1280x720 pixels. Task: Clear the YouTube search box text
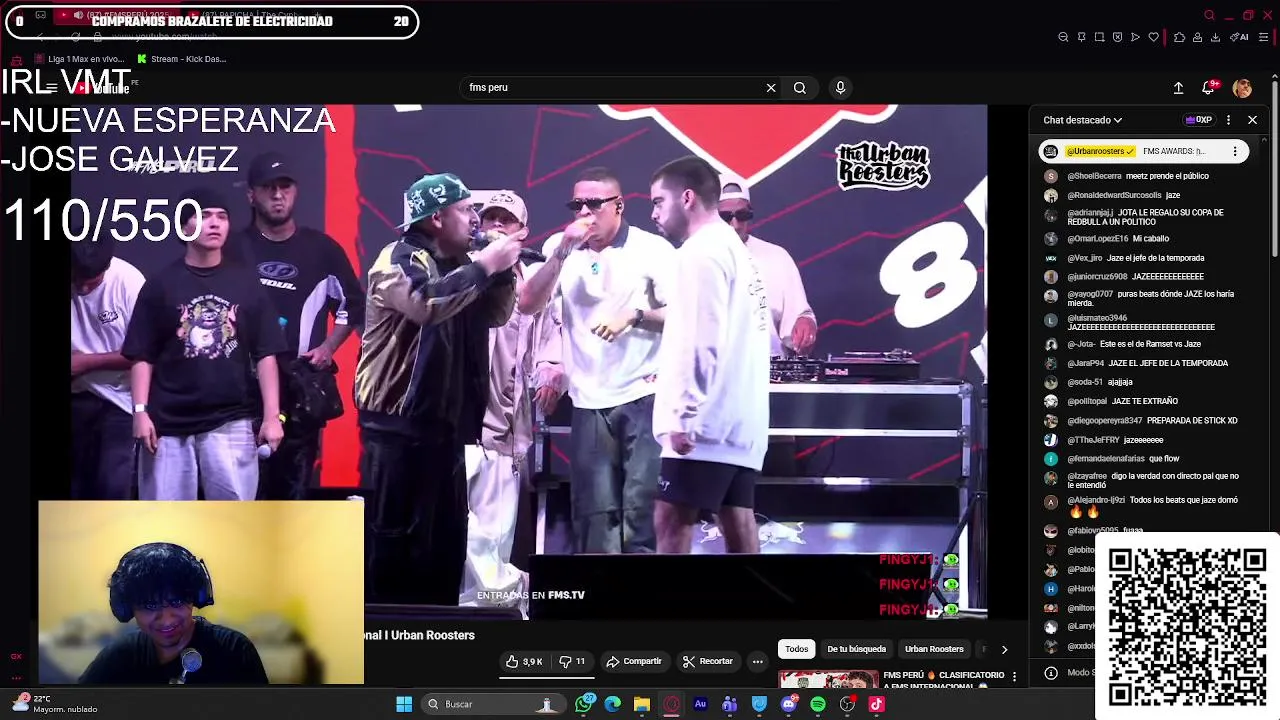tap(771, 88)
